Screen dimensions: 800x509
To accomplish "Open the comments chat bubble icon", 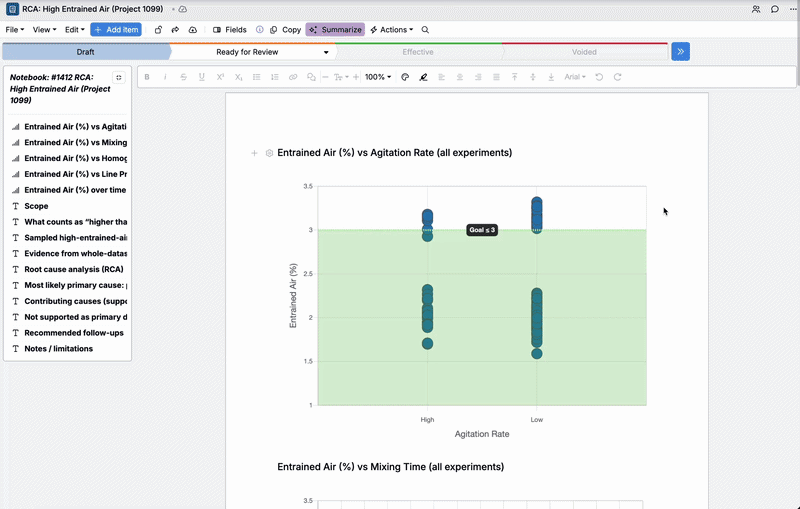I will [775, 9].
